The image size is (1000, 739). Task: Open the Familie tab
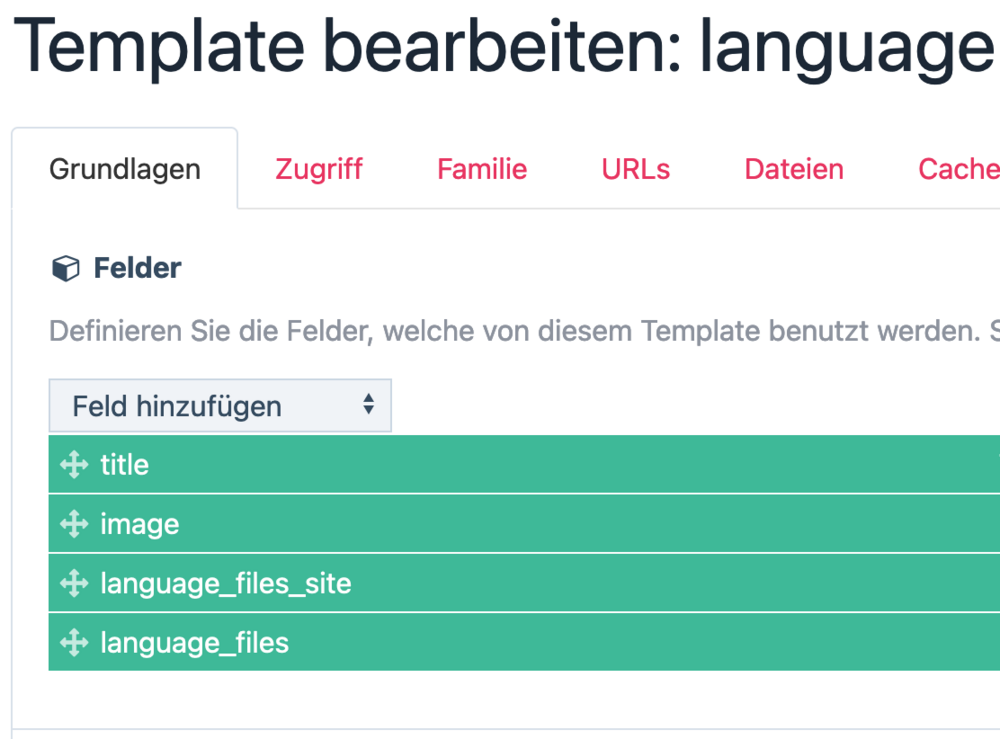[482, 169]
